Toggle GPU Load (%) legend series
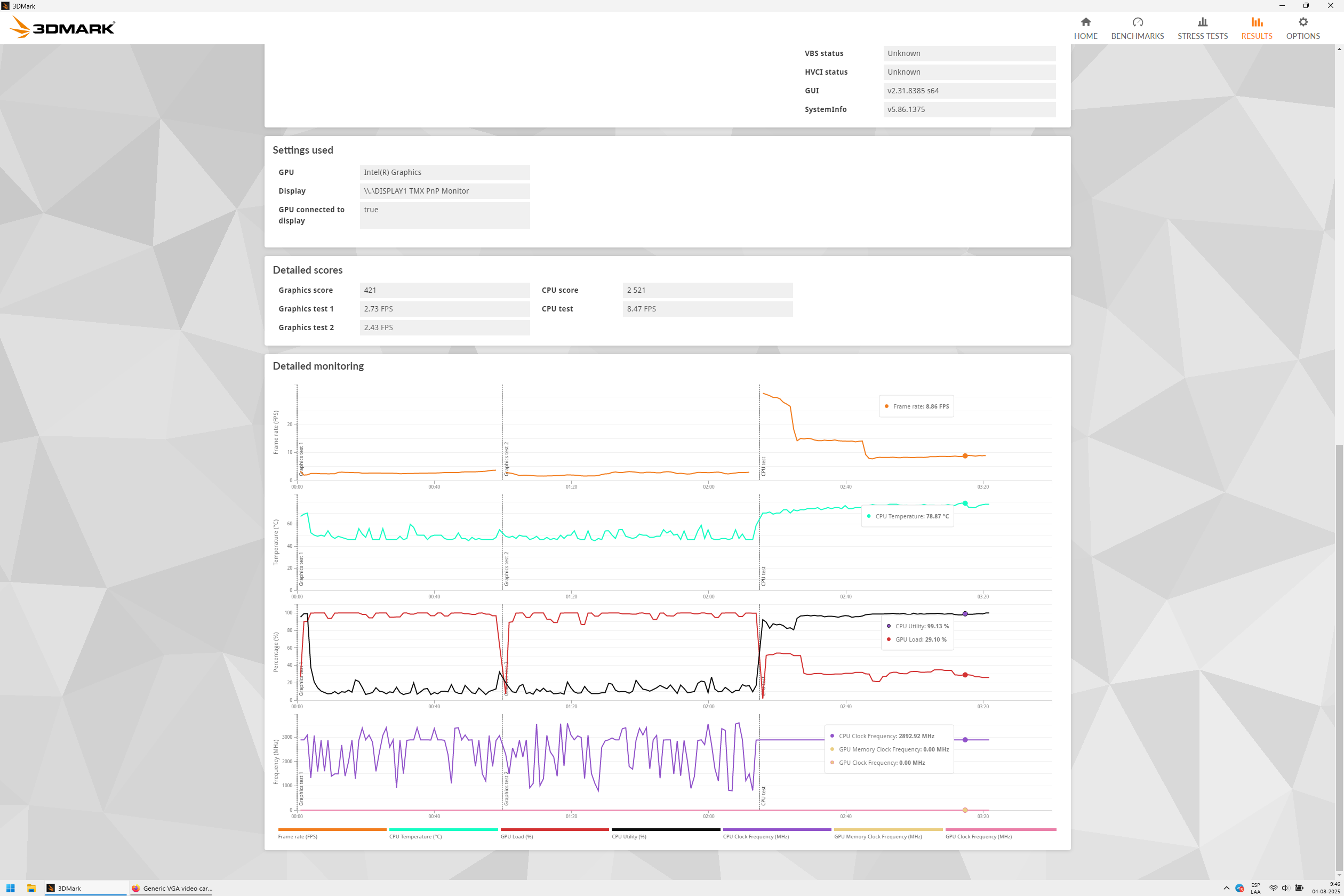1344x896 pixels. [517, 836]
